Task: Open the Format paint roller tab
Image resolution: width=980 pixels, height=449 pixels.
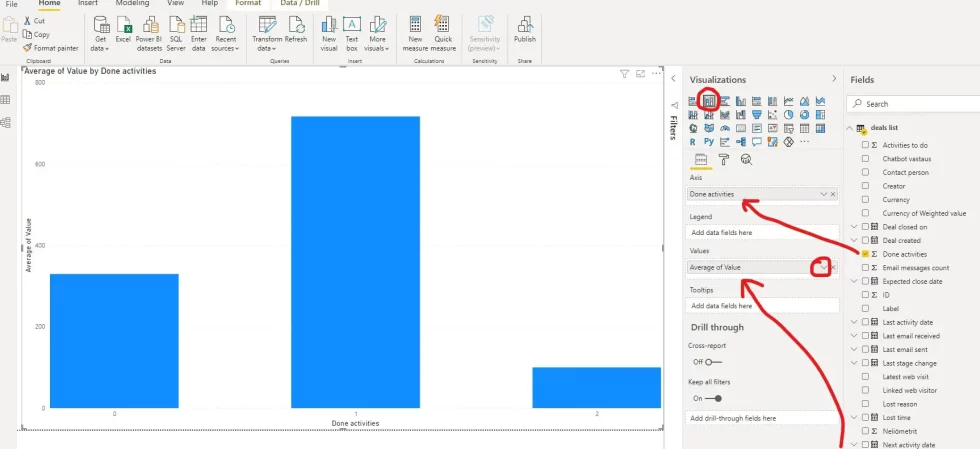Action: click(x=724, y=159)
